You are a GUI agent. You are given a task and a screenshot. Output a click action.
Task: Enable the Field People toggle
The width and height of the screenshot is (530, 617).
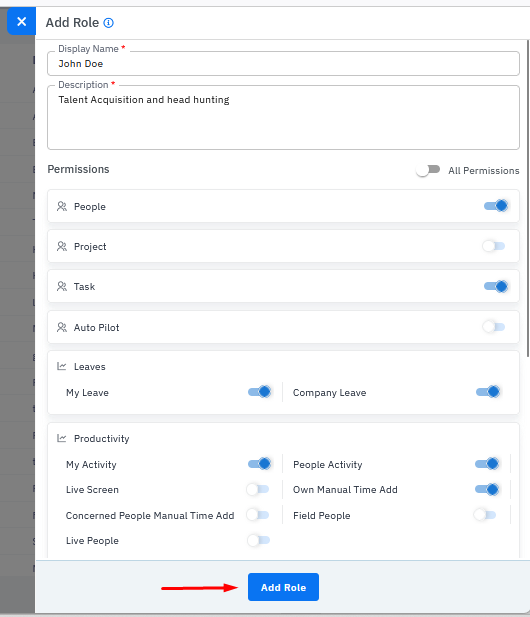coord(485,515)
